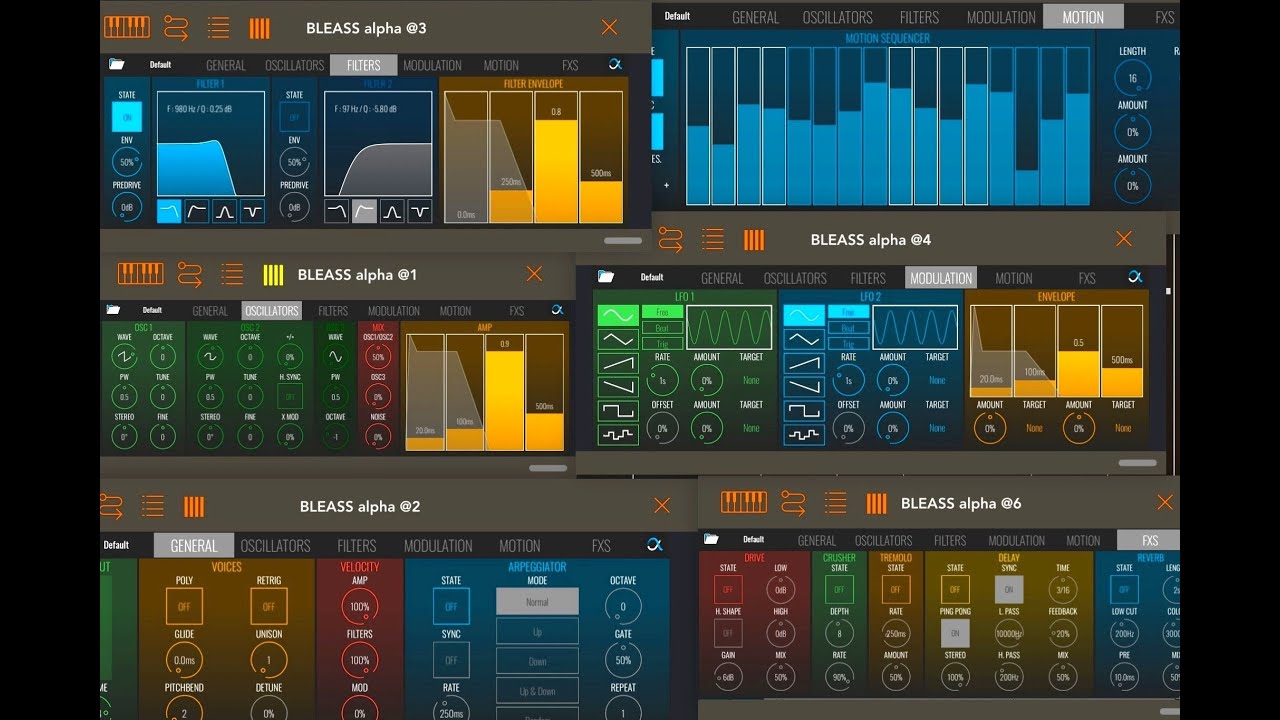Adjust Filter Envelope 250ms decay bar
This screenshot has width=1280, height=720.
click(510, 157)
